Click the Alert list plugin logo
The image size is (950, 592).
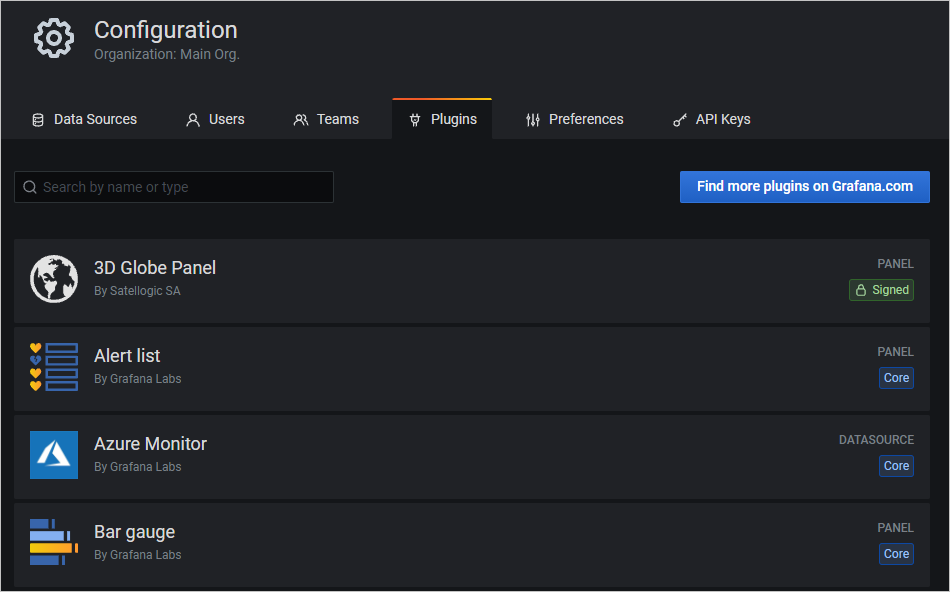(54, 367)
